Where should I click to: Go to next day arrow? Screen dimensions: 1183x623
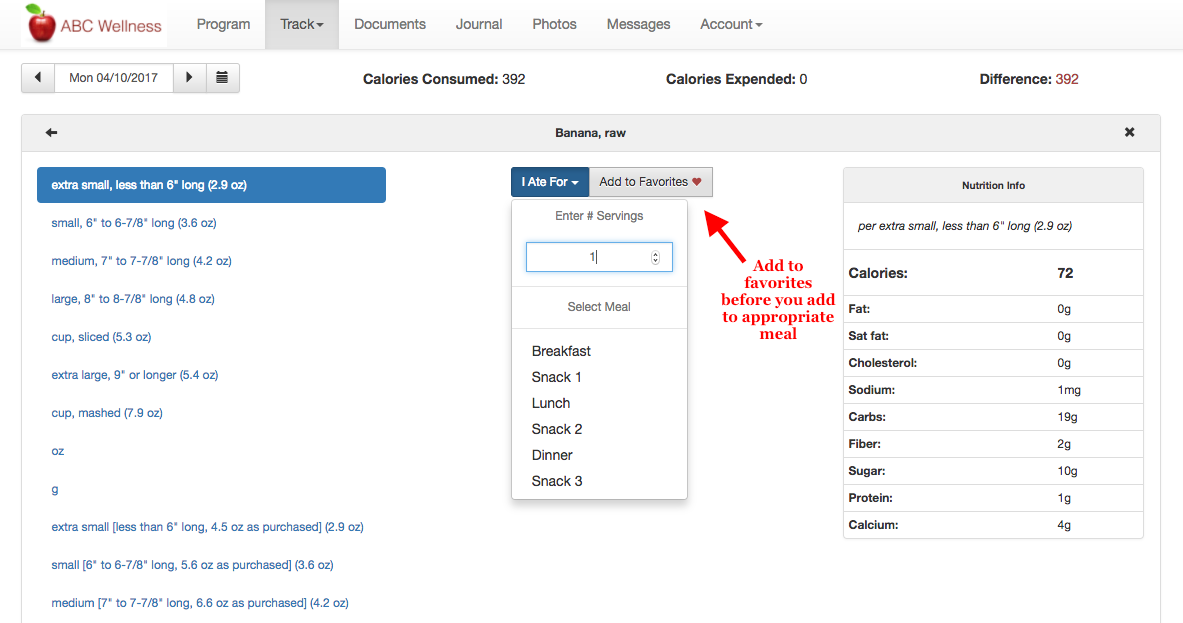tap(189, 78)
